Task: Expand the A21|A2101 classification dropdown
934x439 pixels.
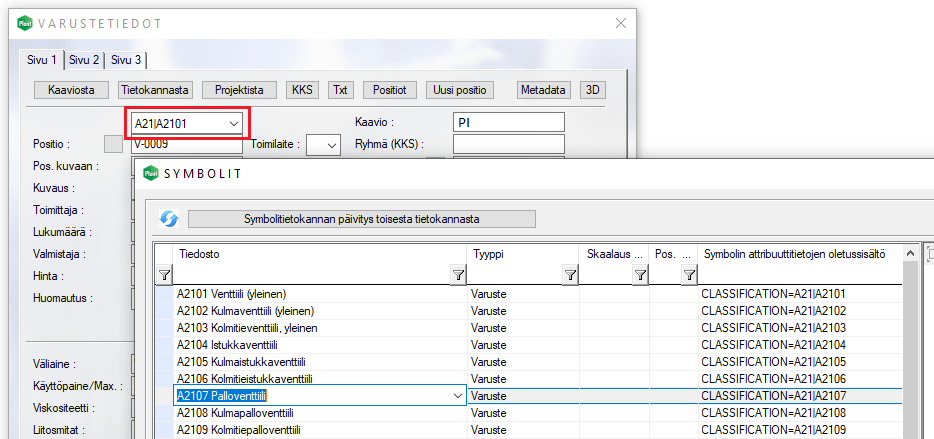Action: pos(234,123)
